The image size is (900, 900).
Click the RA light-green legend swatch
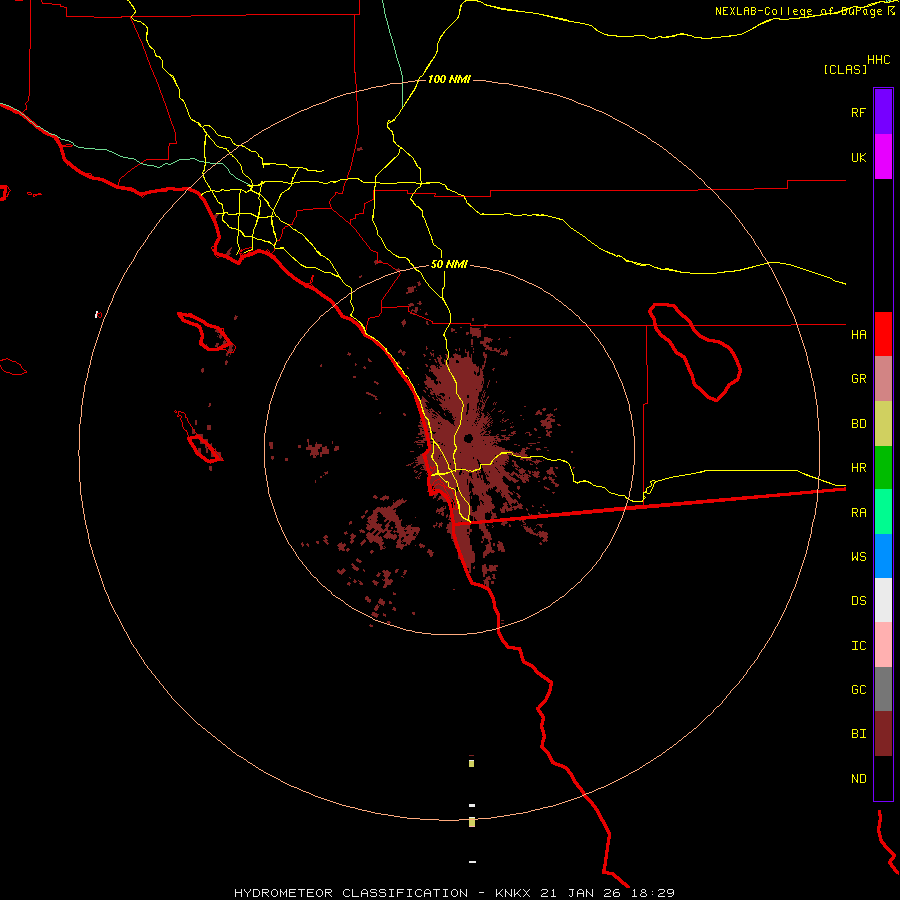tap(883, 512)
